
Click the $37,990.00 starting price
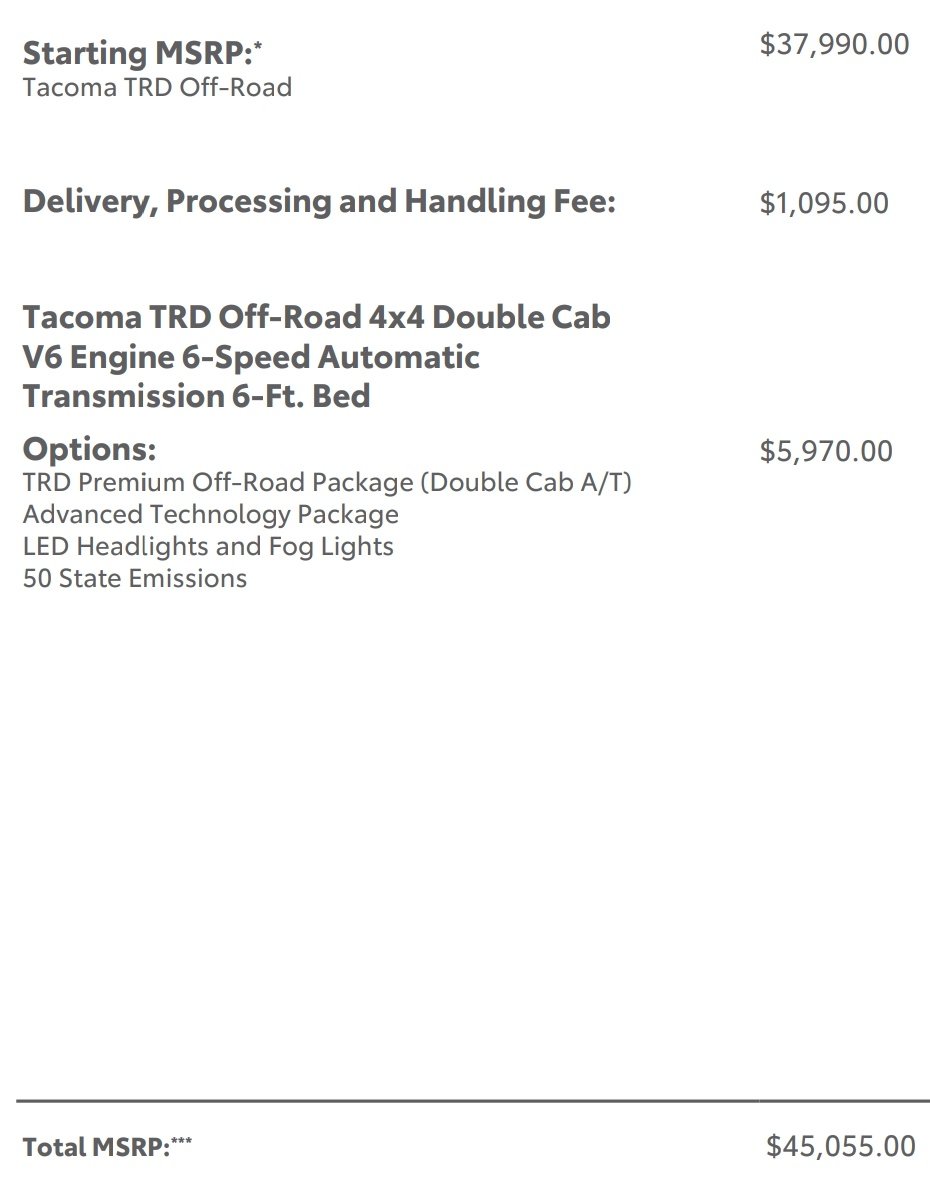pyautogui.click(x=834, y=44)
